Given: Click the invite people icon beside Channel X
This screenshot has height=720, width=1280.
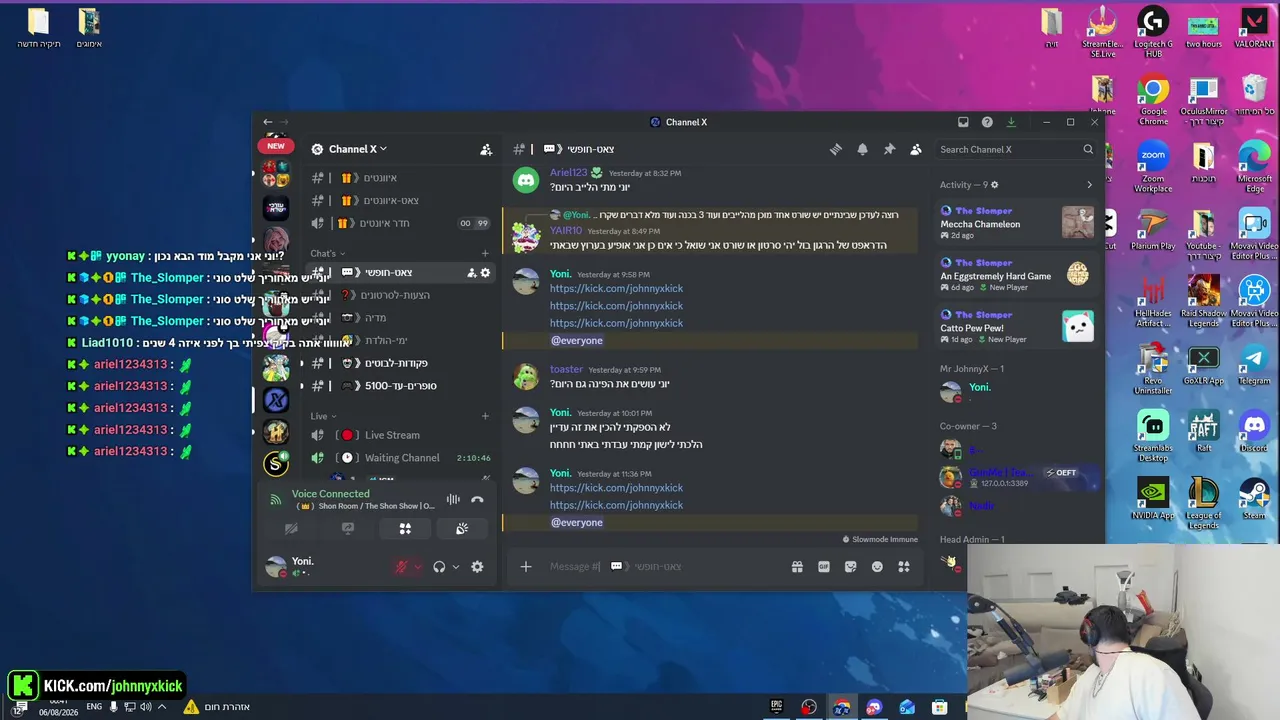Looking at the screenshot, I should 486,149.
